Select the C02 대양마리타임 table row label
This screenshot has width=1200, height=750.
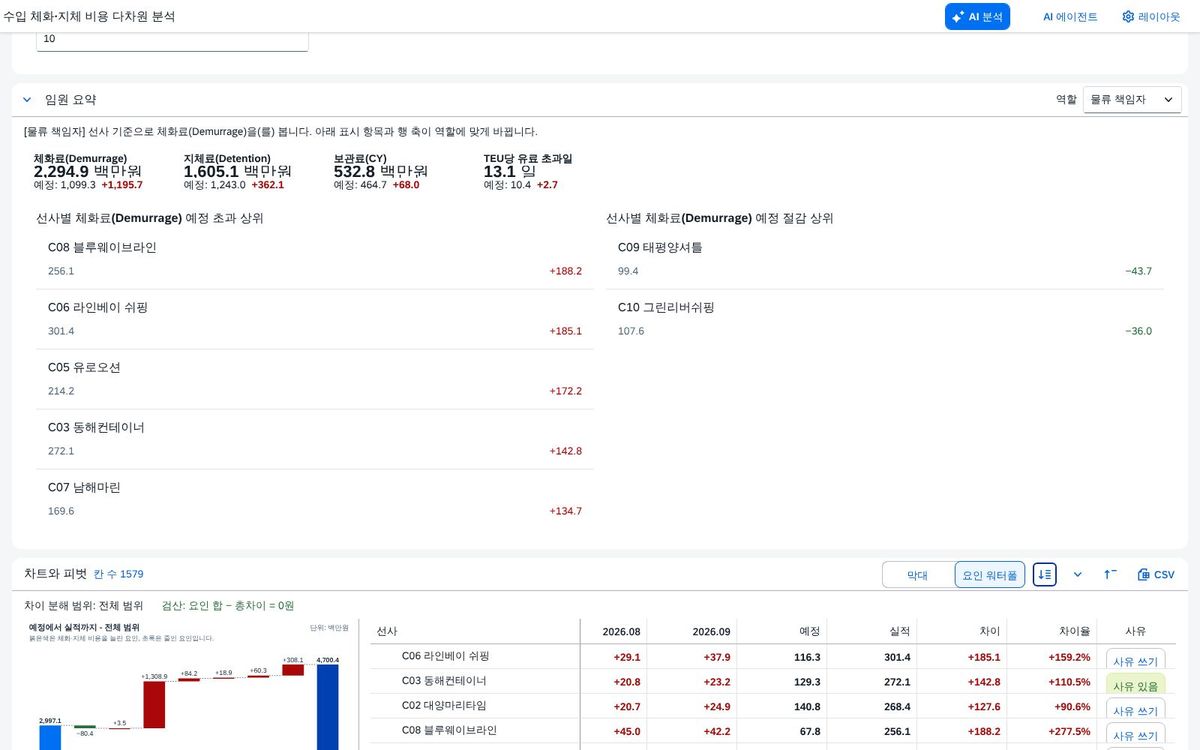(445, 706)
